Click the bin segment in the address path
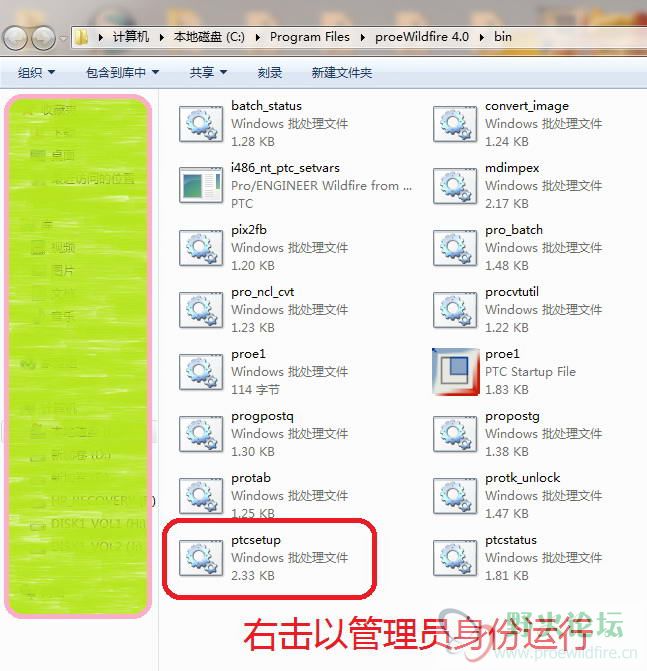The image size is (647, 671). tap(503, 37)
